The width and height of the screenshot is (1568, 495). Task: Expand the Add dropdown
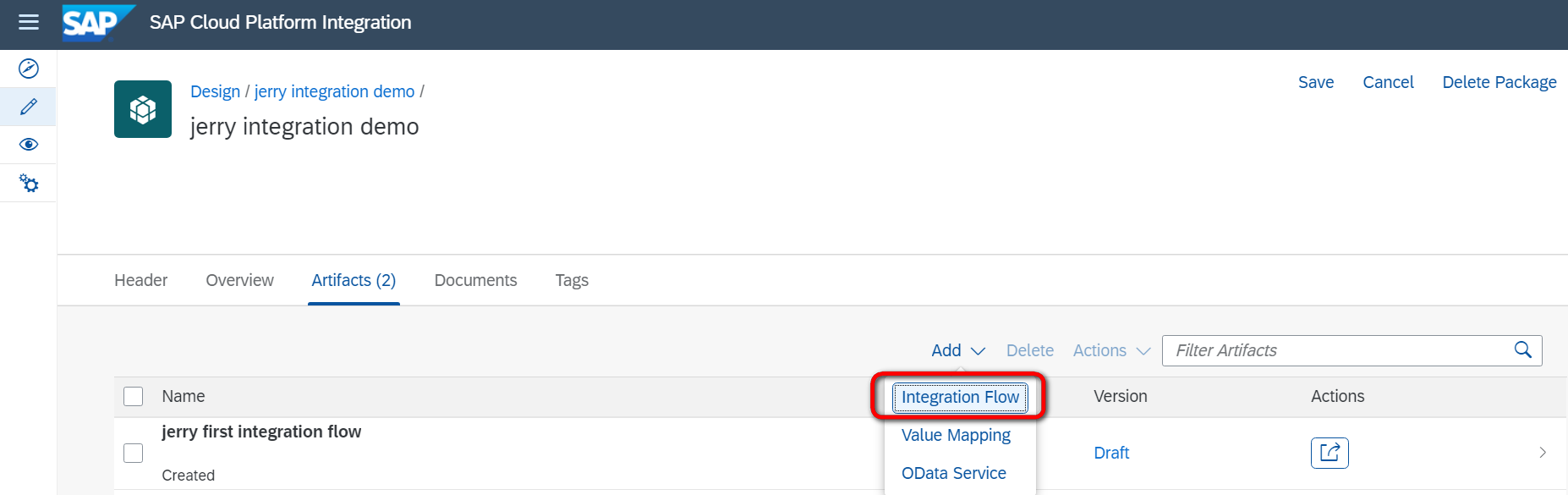pyautogui.click(x=958, y=350)
